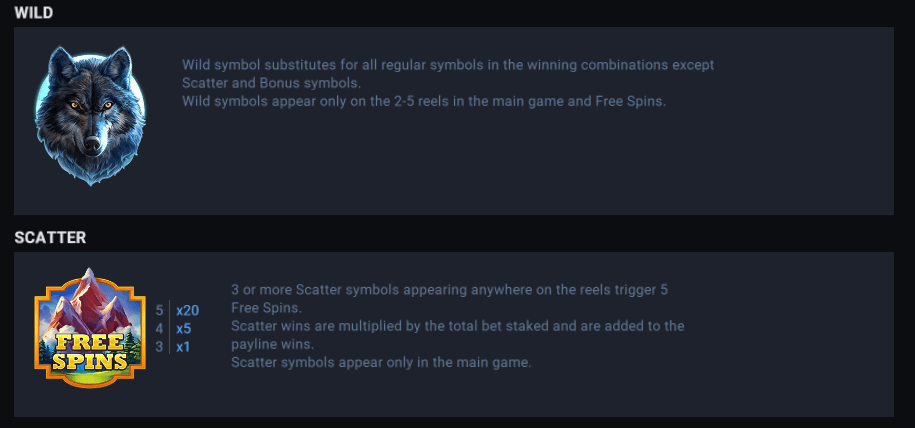Click the x1 payout multiplier
Viewport: 915px width, 428px height.
(x=183, y=346)
